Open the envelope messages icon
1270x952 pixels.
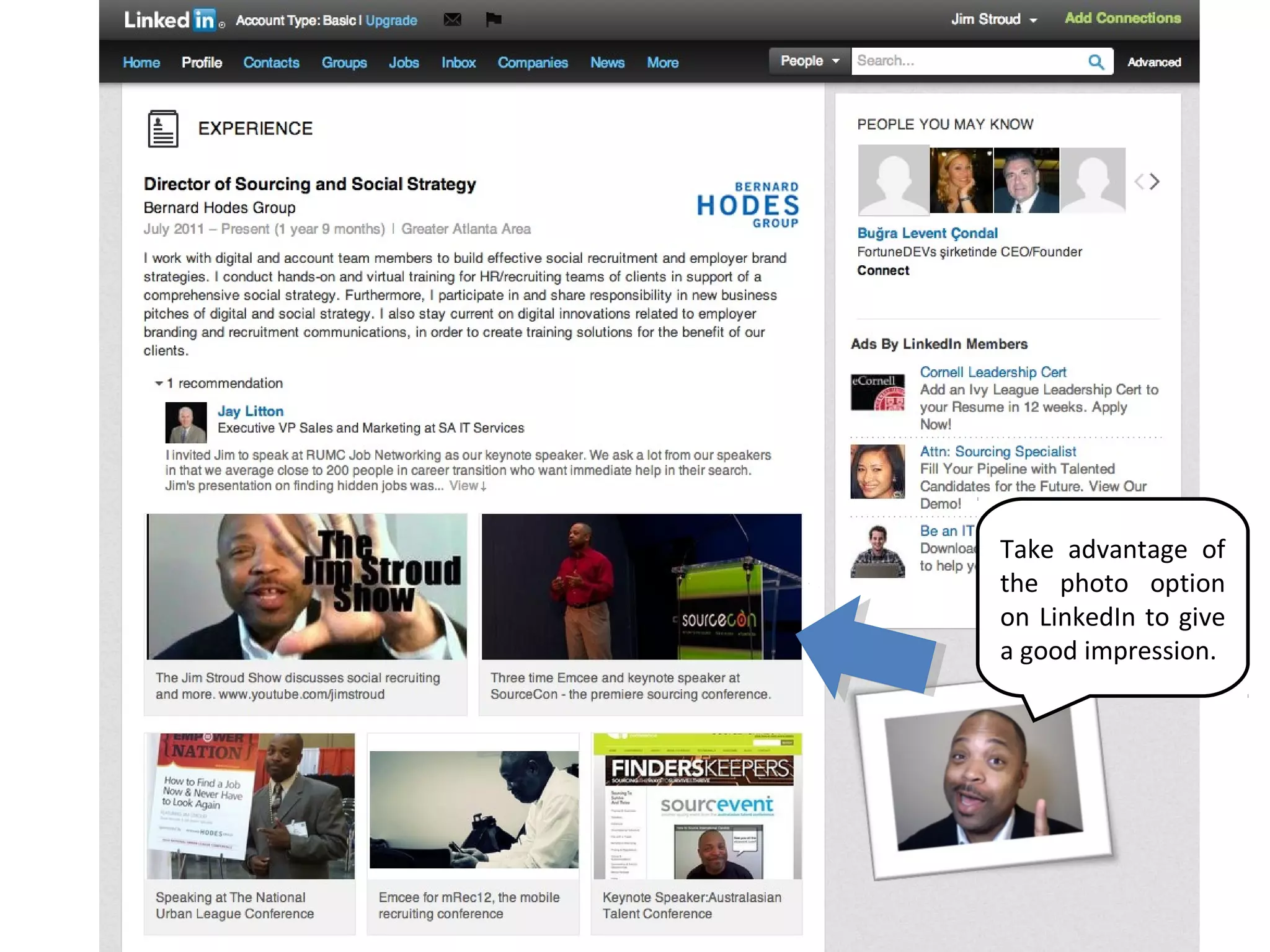[453, 20]
